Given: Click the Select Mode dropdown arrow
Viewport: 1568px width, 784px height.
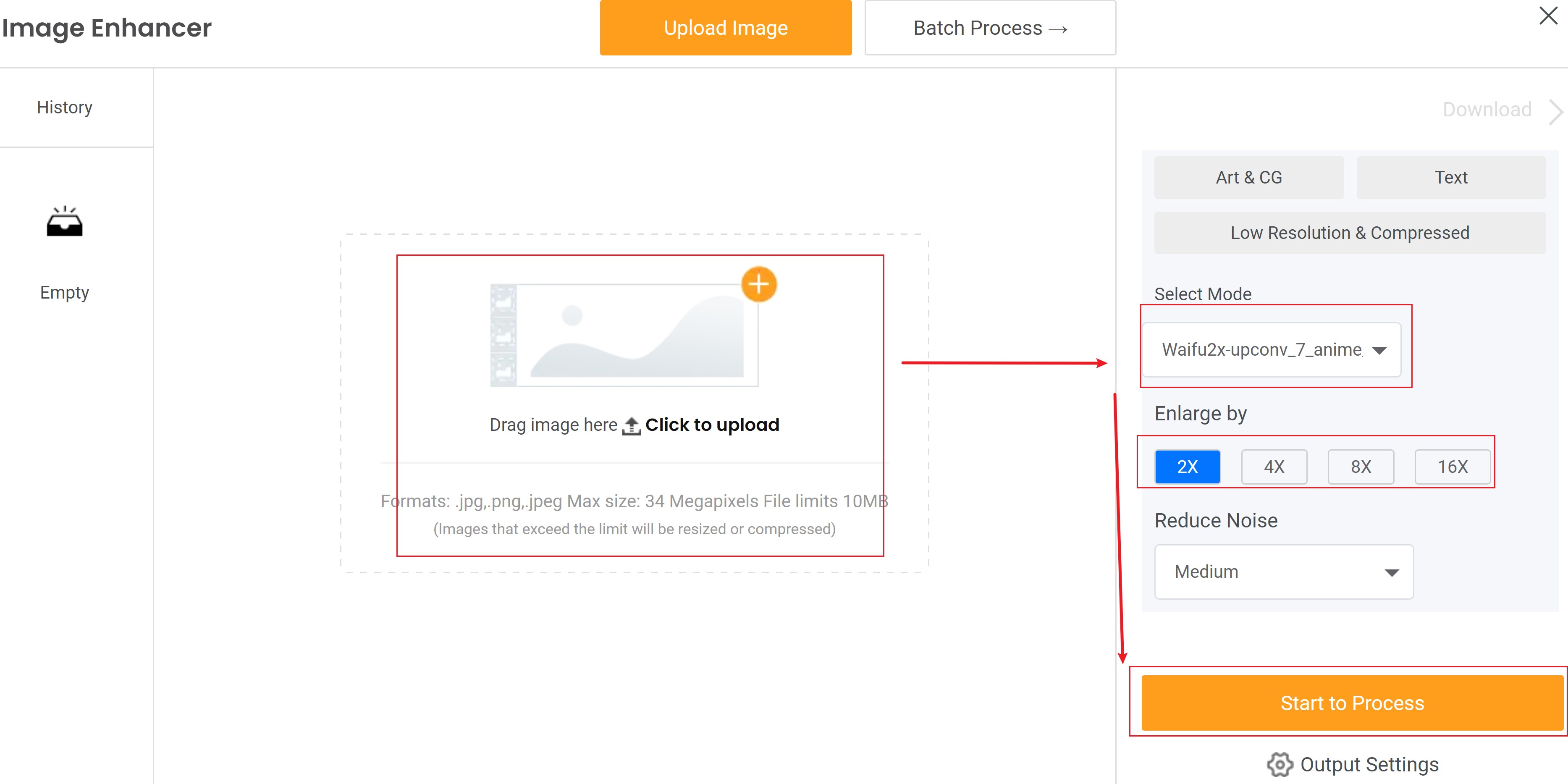Looking at the screenshot, I should (1379, 351).
